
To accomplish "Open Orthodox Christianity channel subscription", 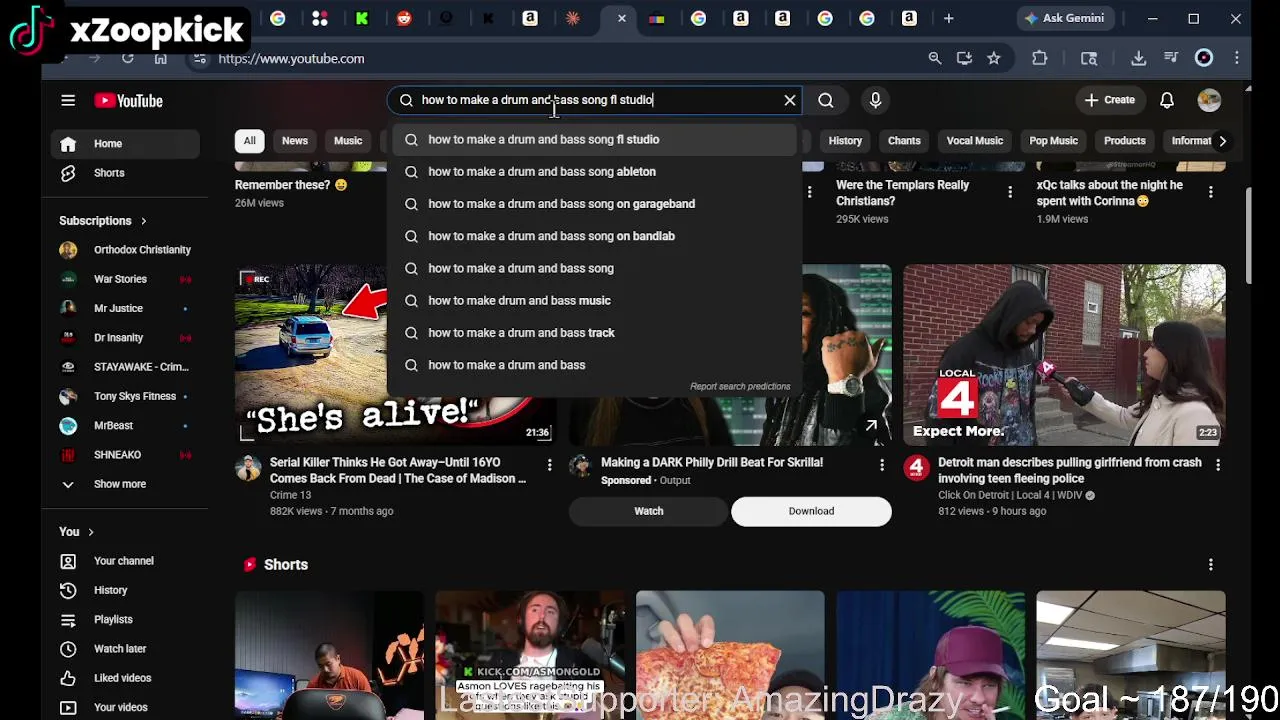I will click(x=125, y=250).
